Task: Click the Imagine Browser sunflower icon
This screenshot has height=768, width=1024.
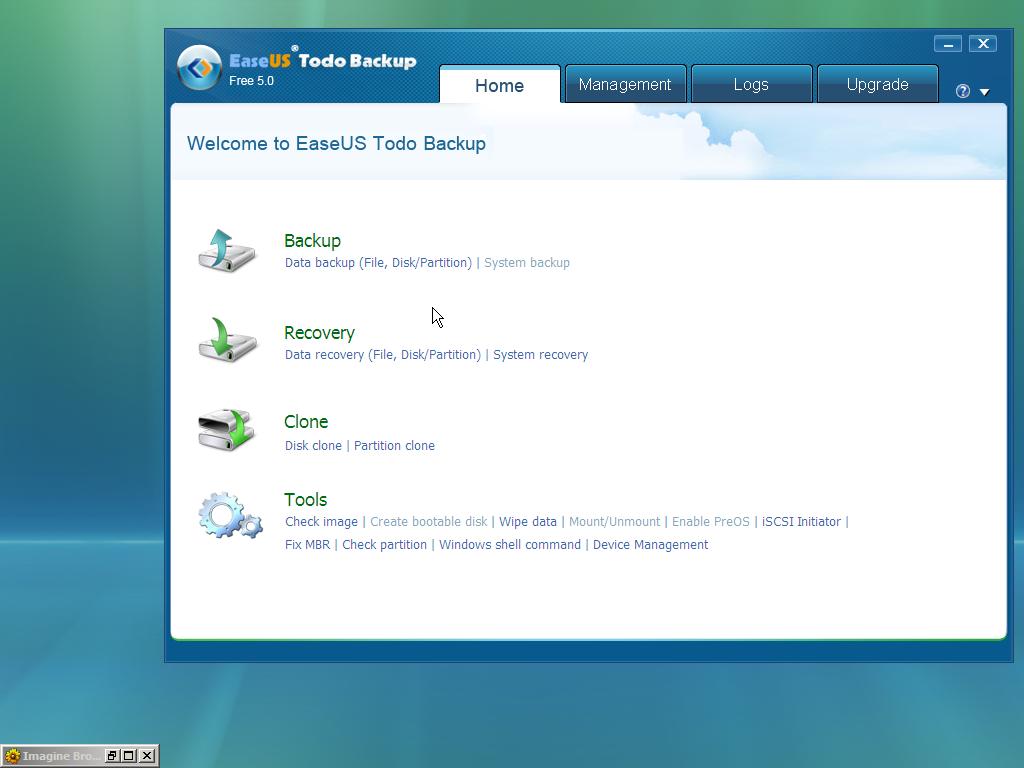Action: tap(12, 756)
